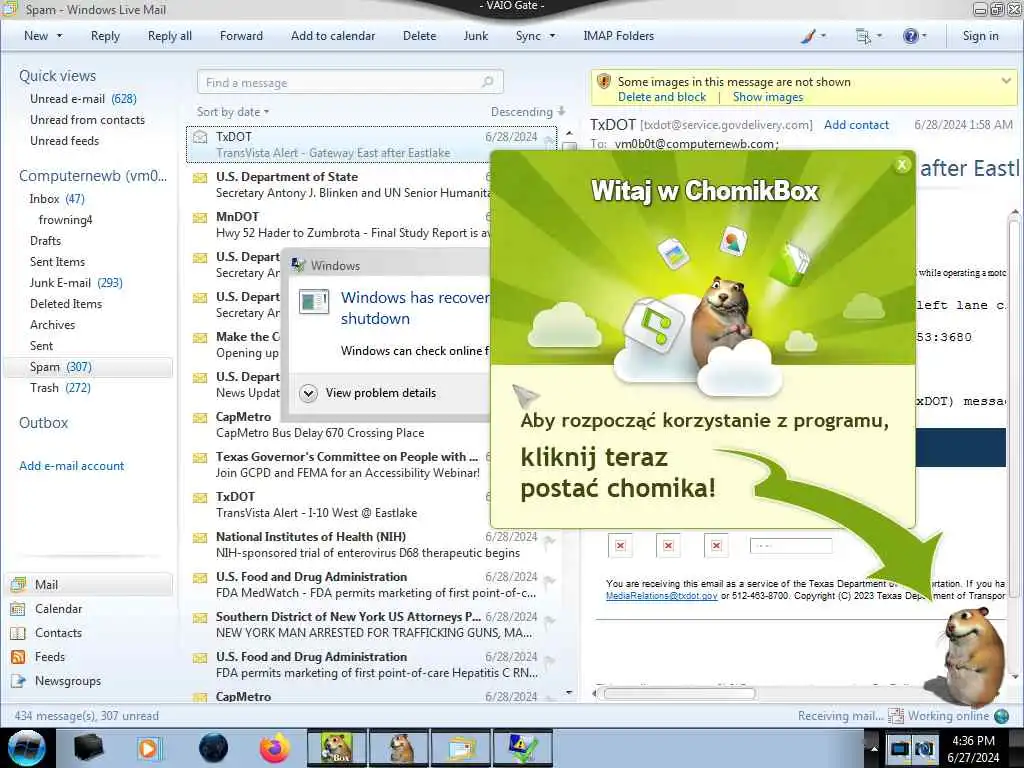Click the search magnifier icon

488,82
